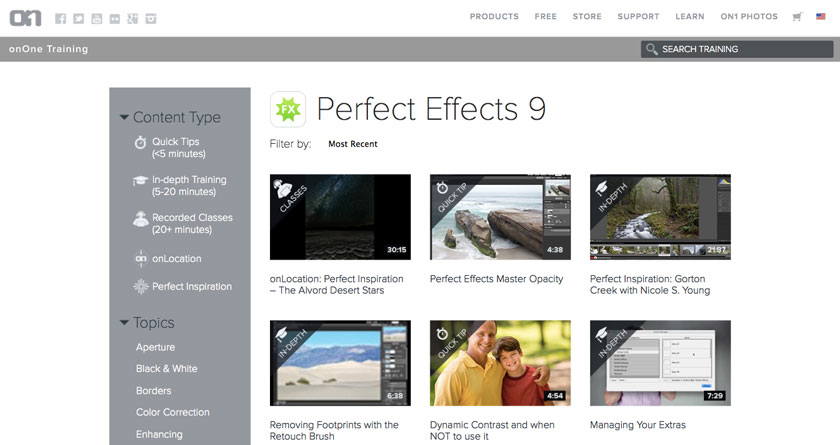Filter by Perfect Inspiration content

tap(192, 286)
